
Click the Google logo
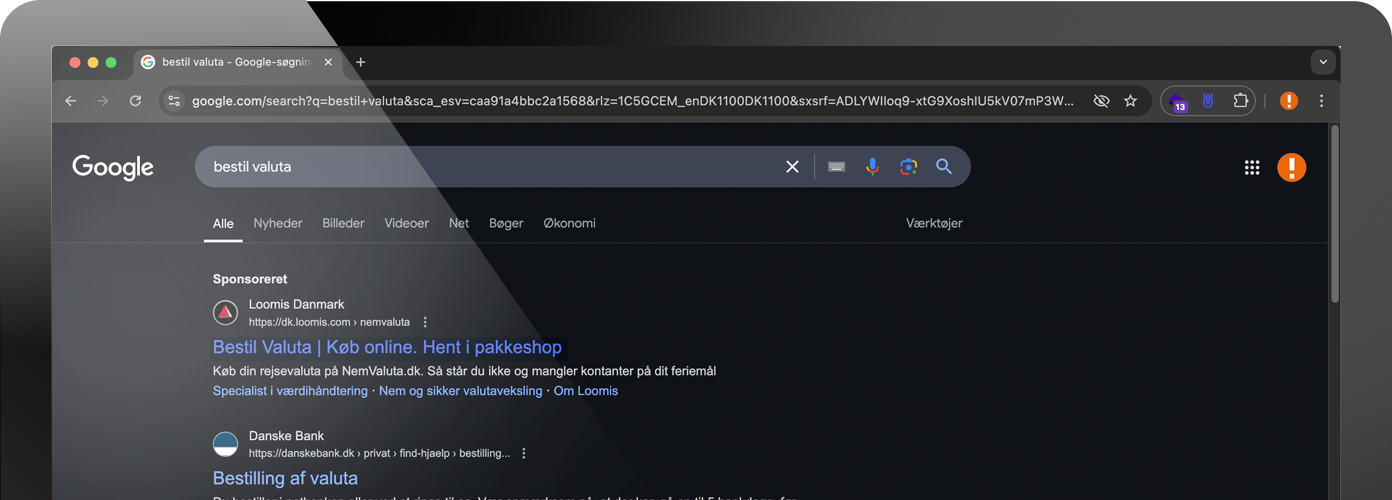113,167
